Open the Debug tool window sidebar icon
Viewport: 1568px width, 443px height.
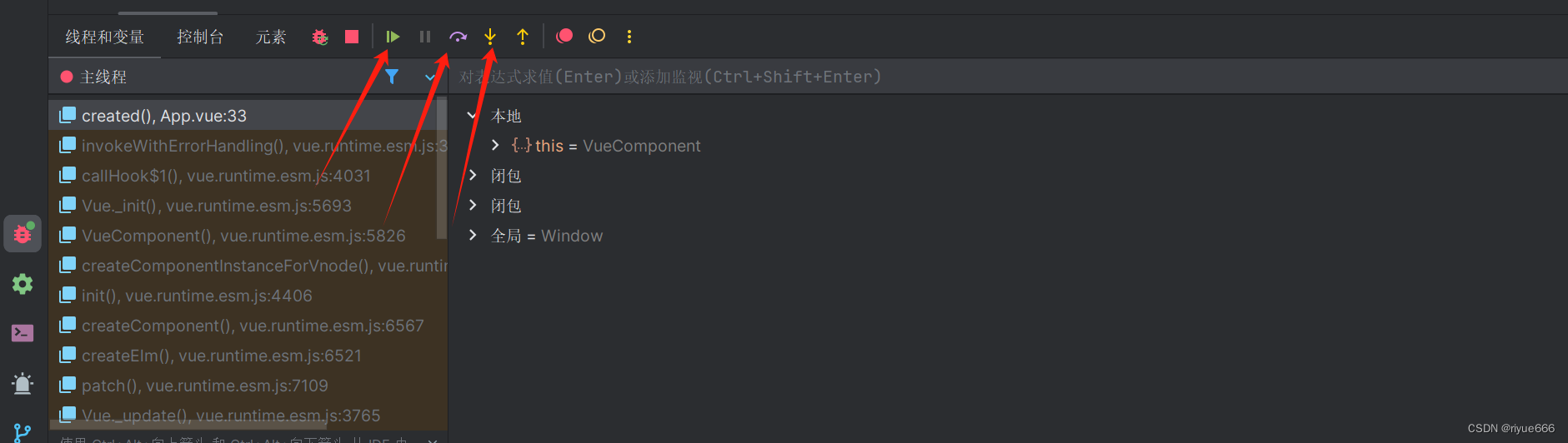(x=23, y=234)
